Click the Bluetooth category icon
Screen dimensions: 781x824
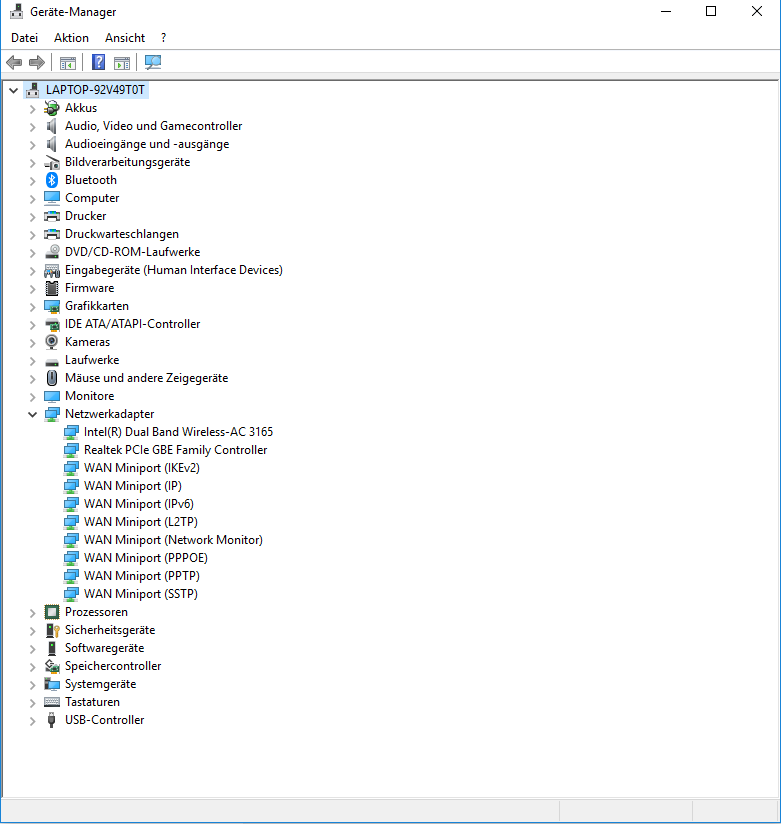52,180
